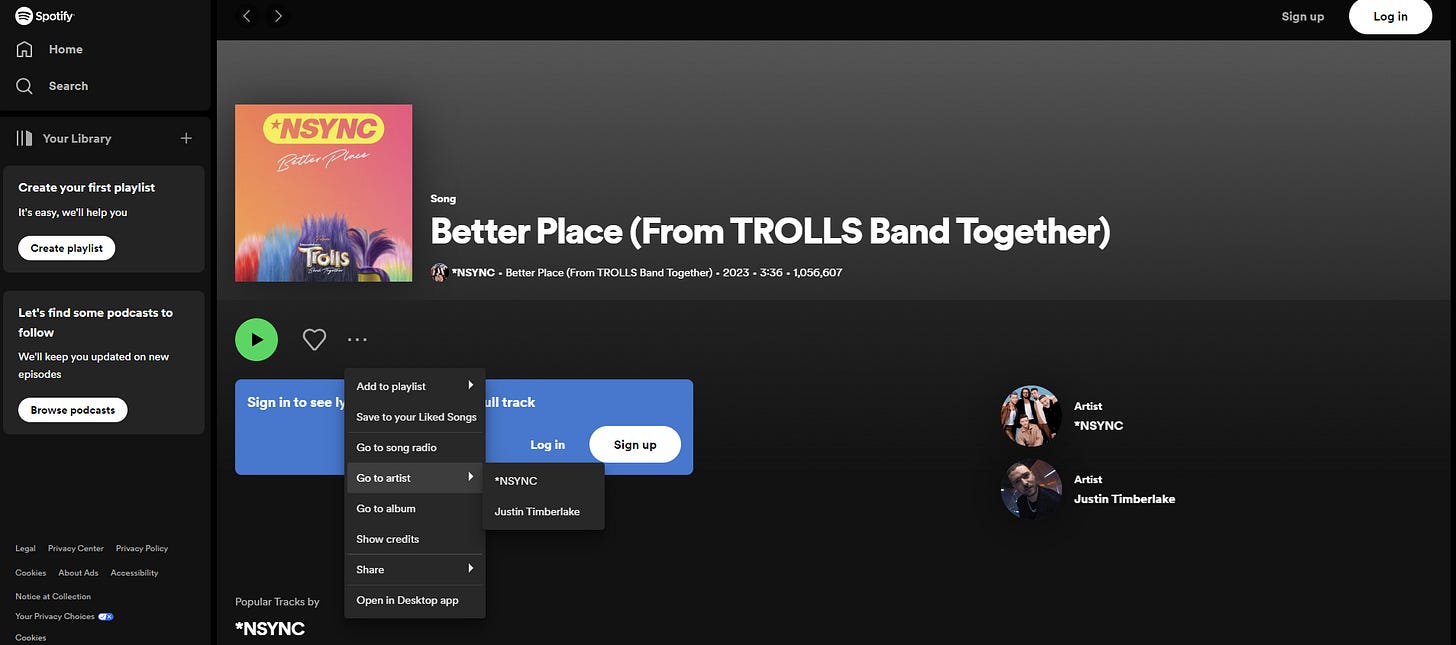This screenshot has width=1456, height=645.
Task: Click 'Let's find some podcasts to follow' text
Action: (95, 322)
